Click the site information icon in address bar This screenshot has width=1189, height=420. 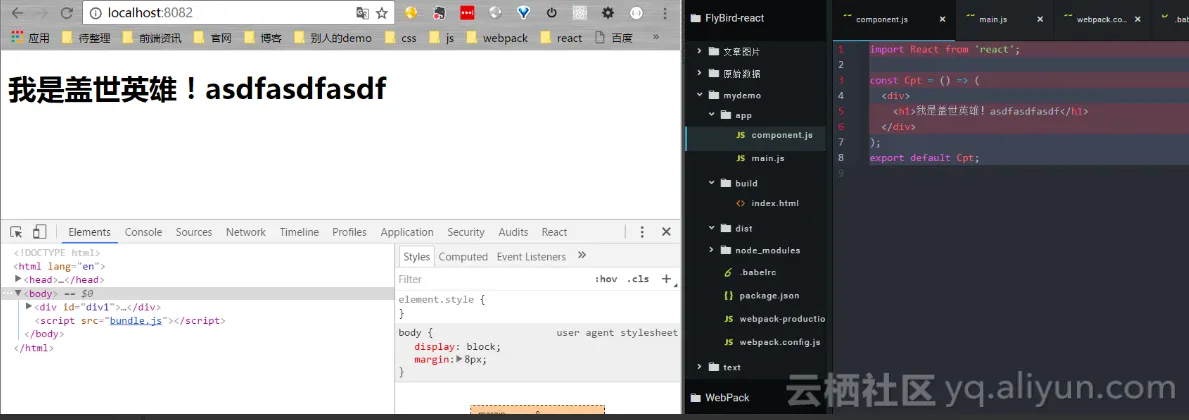[x=96, y=13]
